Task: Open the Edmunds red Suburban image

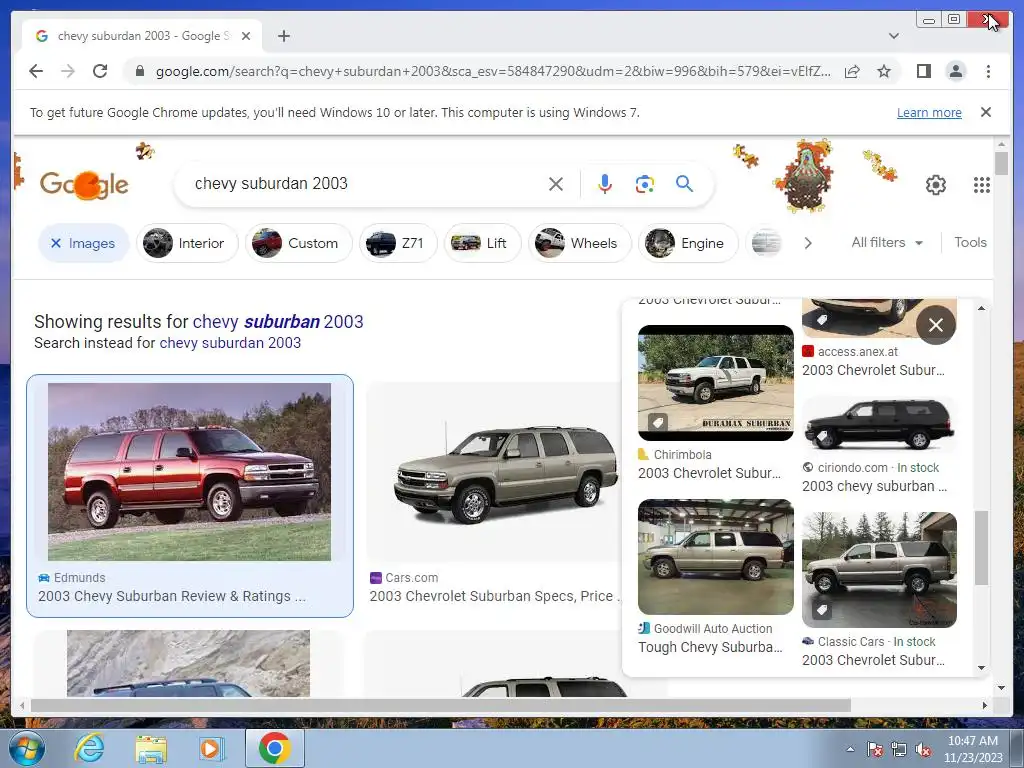Action: tap(189, 472)
